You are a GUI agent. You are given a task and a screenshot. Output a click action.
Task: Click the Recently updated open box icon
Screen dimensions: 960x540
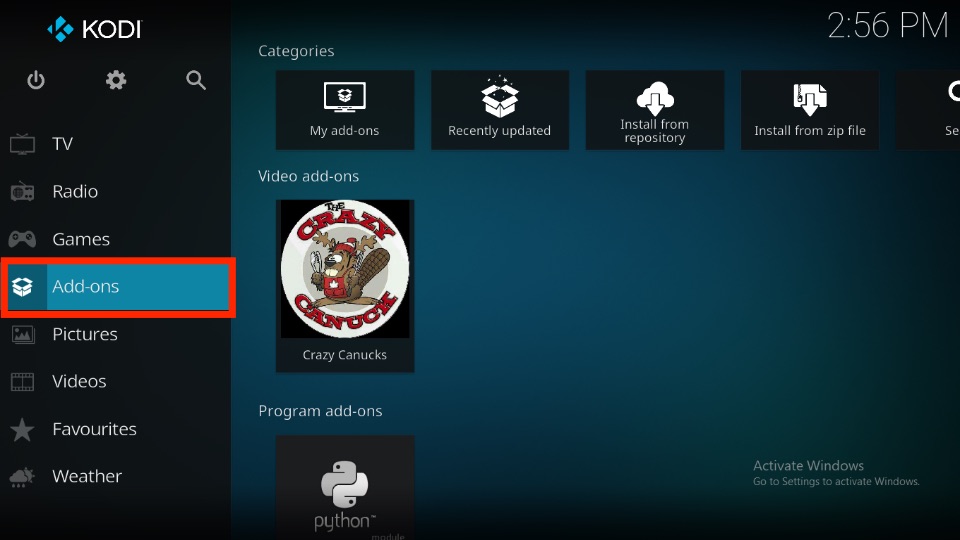point(500,97)
